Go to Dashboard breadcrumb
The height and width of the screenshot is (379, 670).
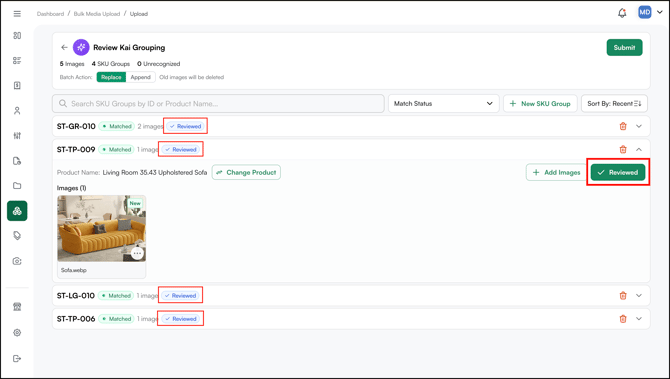point(50,14)
